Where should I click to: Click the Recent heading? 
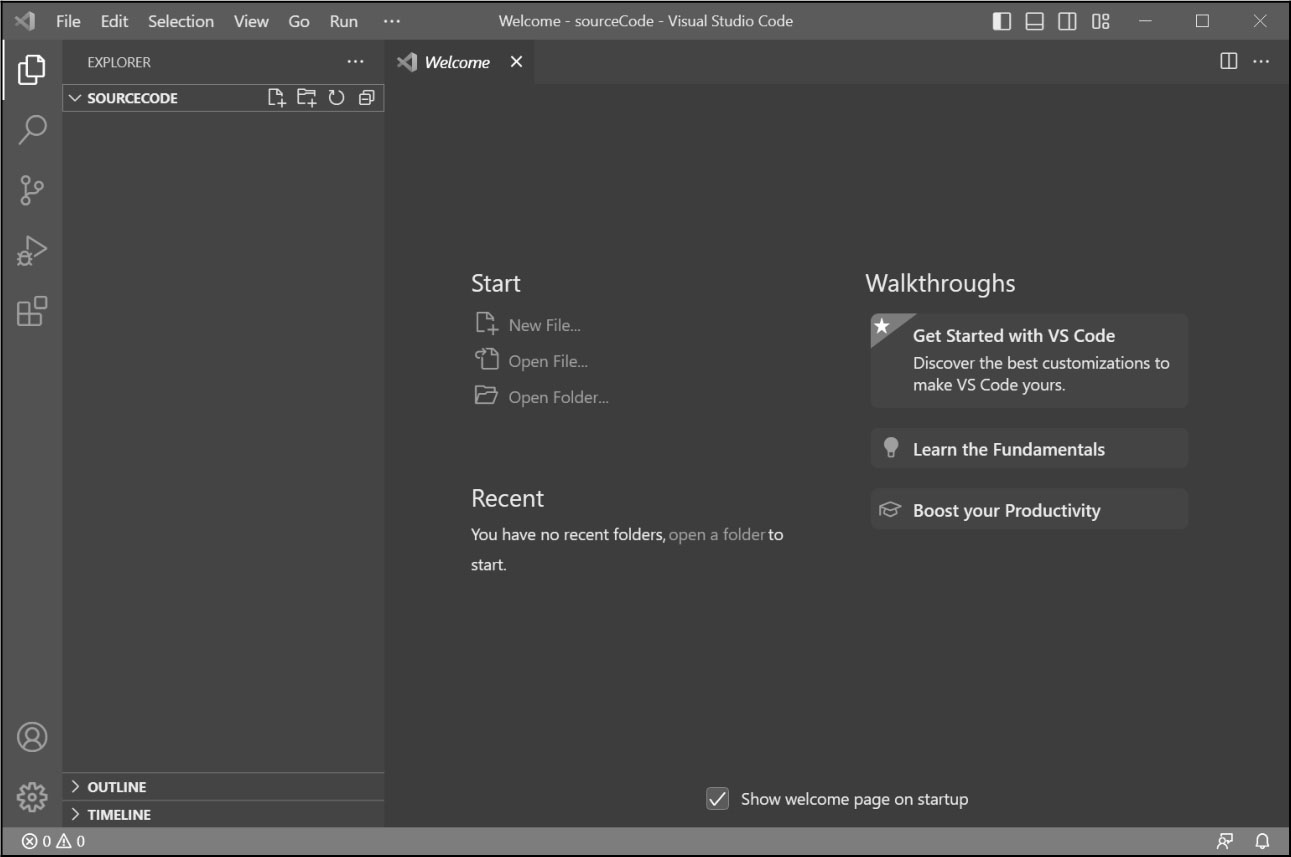[507, 498]
